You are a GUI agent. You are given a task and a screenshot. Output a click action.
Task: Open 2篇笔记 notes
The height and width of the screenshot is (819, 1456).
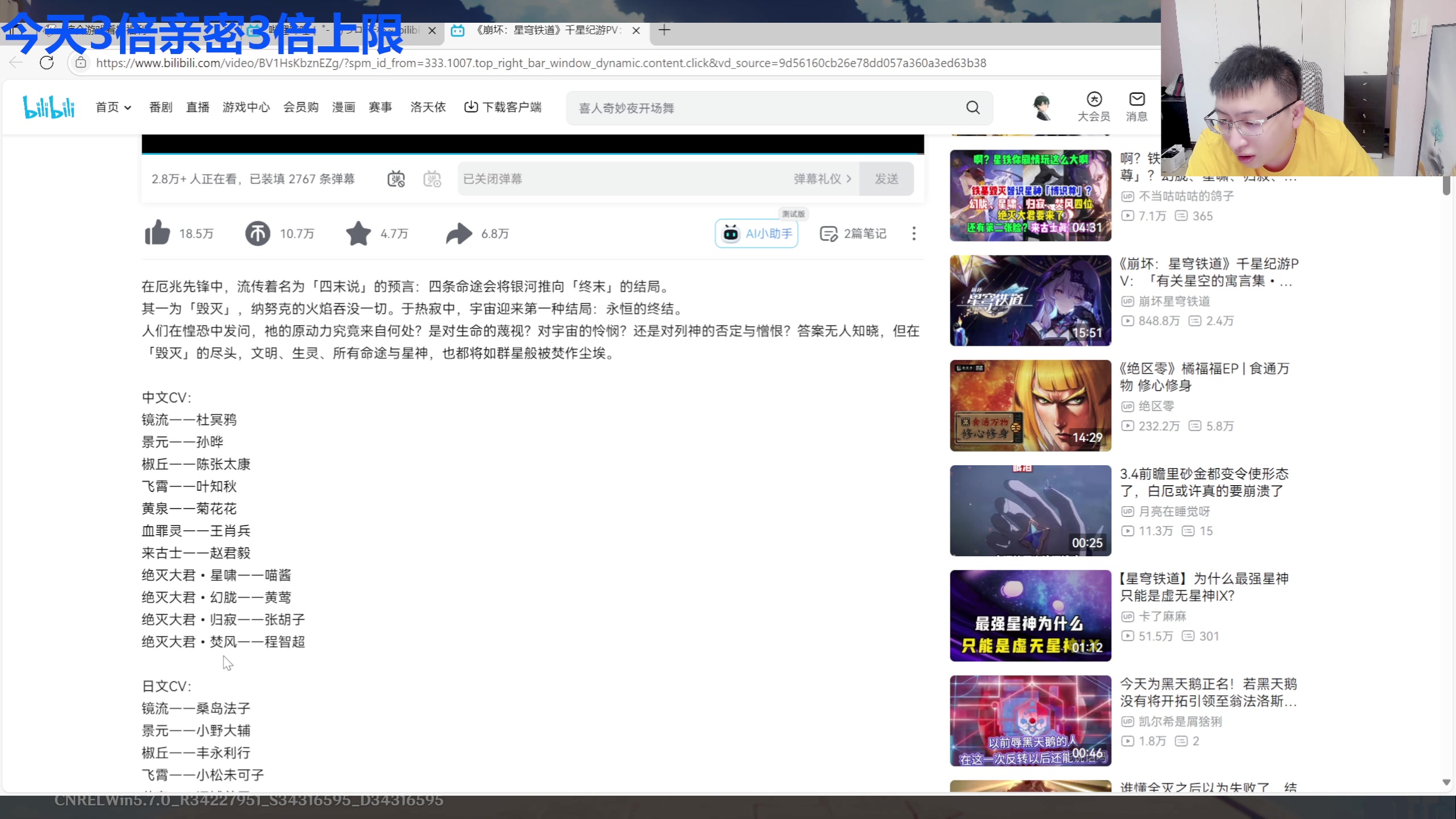click(x=853, y=234)
